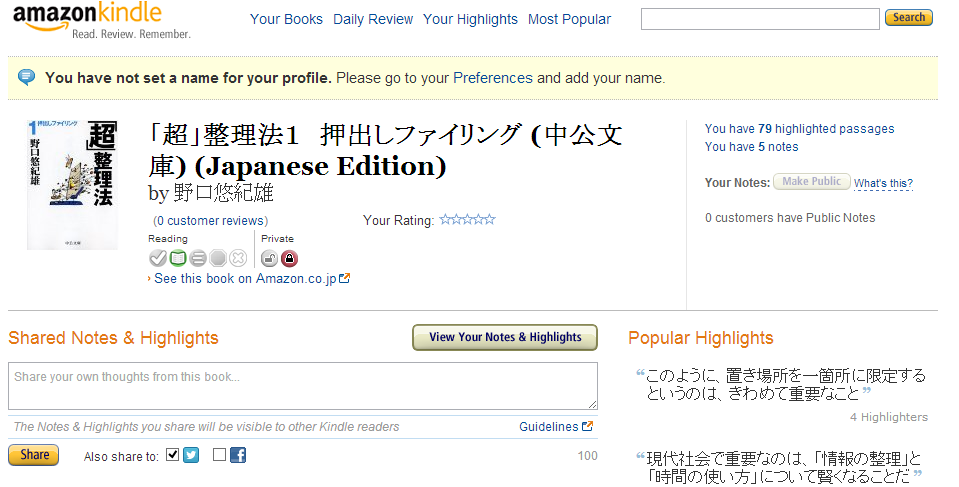Go to the Daily Review page
Image resolution: width=959 pixels, height=487 pixels.
pyautogui.click(x=373, y=19)
